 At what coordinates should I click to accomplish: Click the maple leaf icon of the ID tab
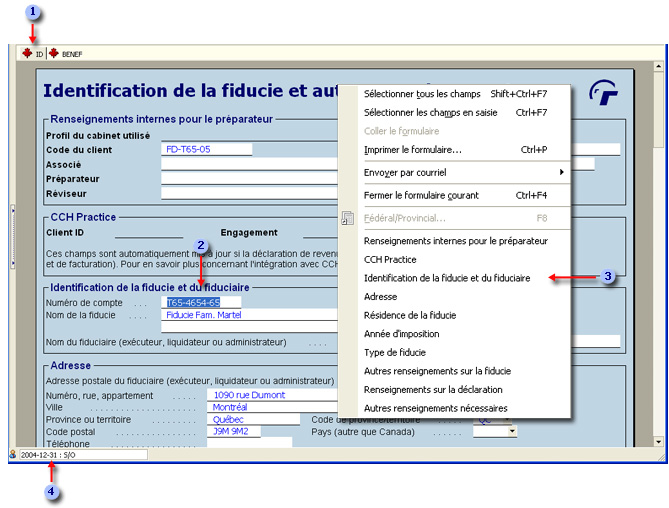pos(27,53)
